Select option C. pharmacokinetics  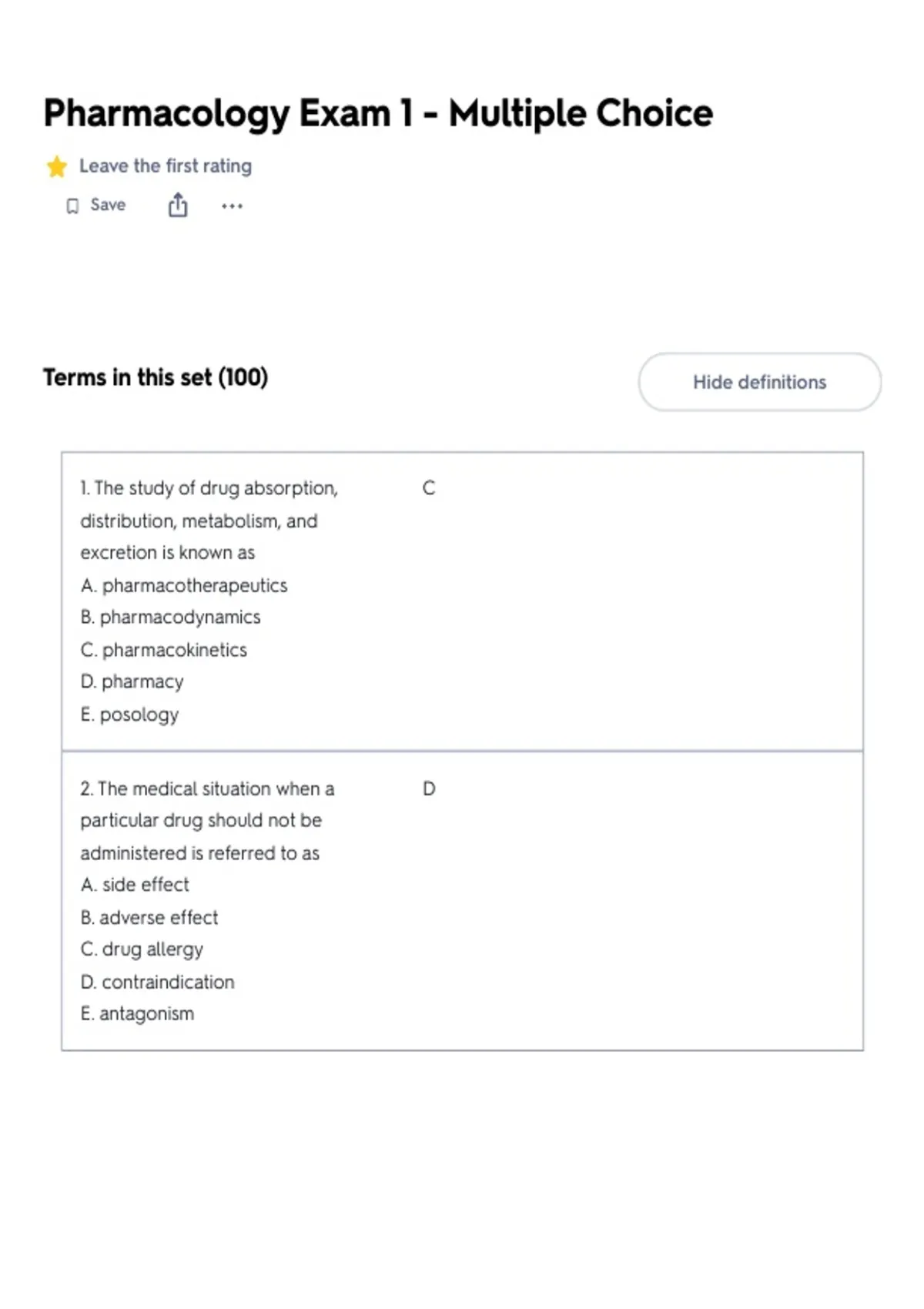pyautogui.click(x=164, y=650)
